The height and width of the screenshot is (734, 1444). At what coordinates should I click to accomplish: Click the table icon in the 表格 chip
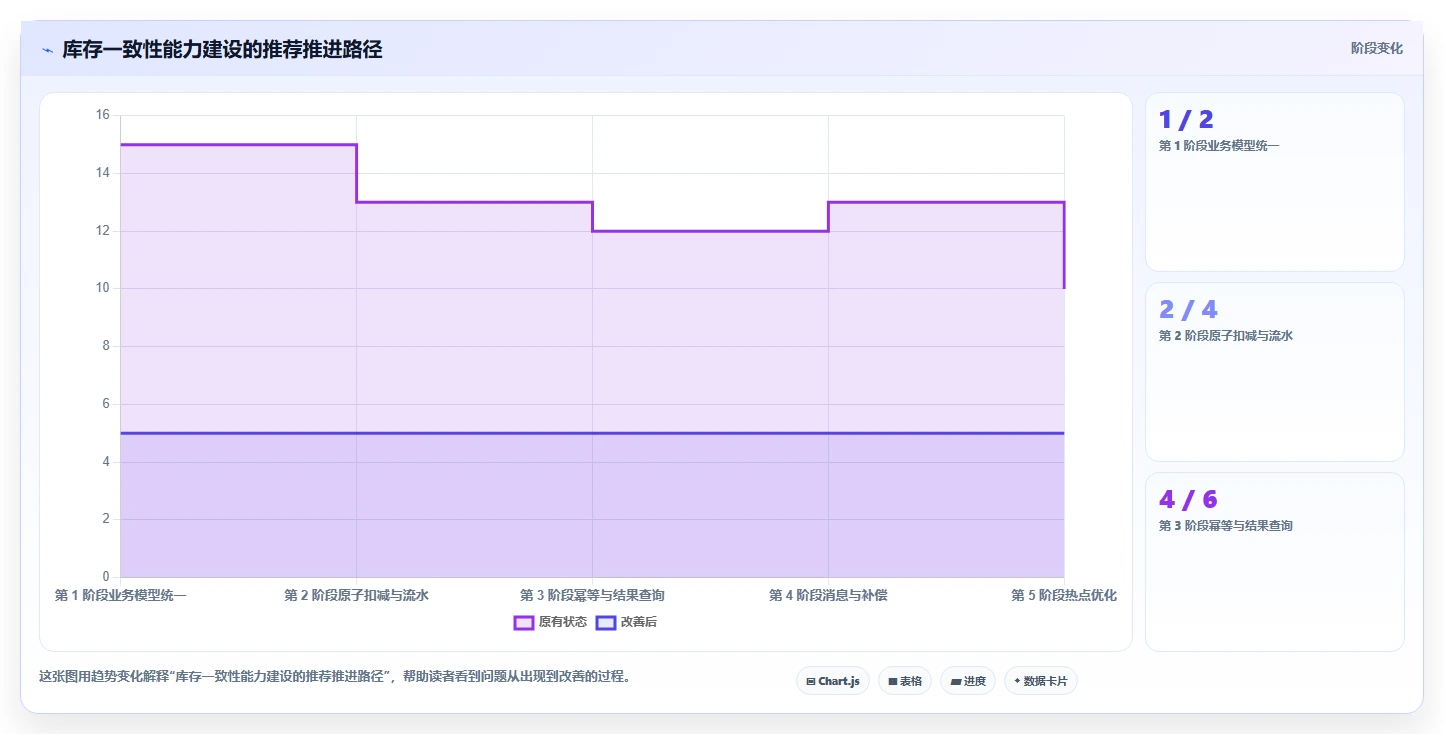pos(892,681)
